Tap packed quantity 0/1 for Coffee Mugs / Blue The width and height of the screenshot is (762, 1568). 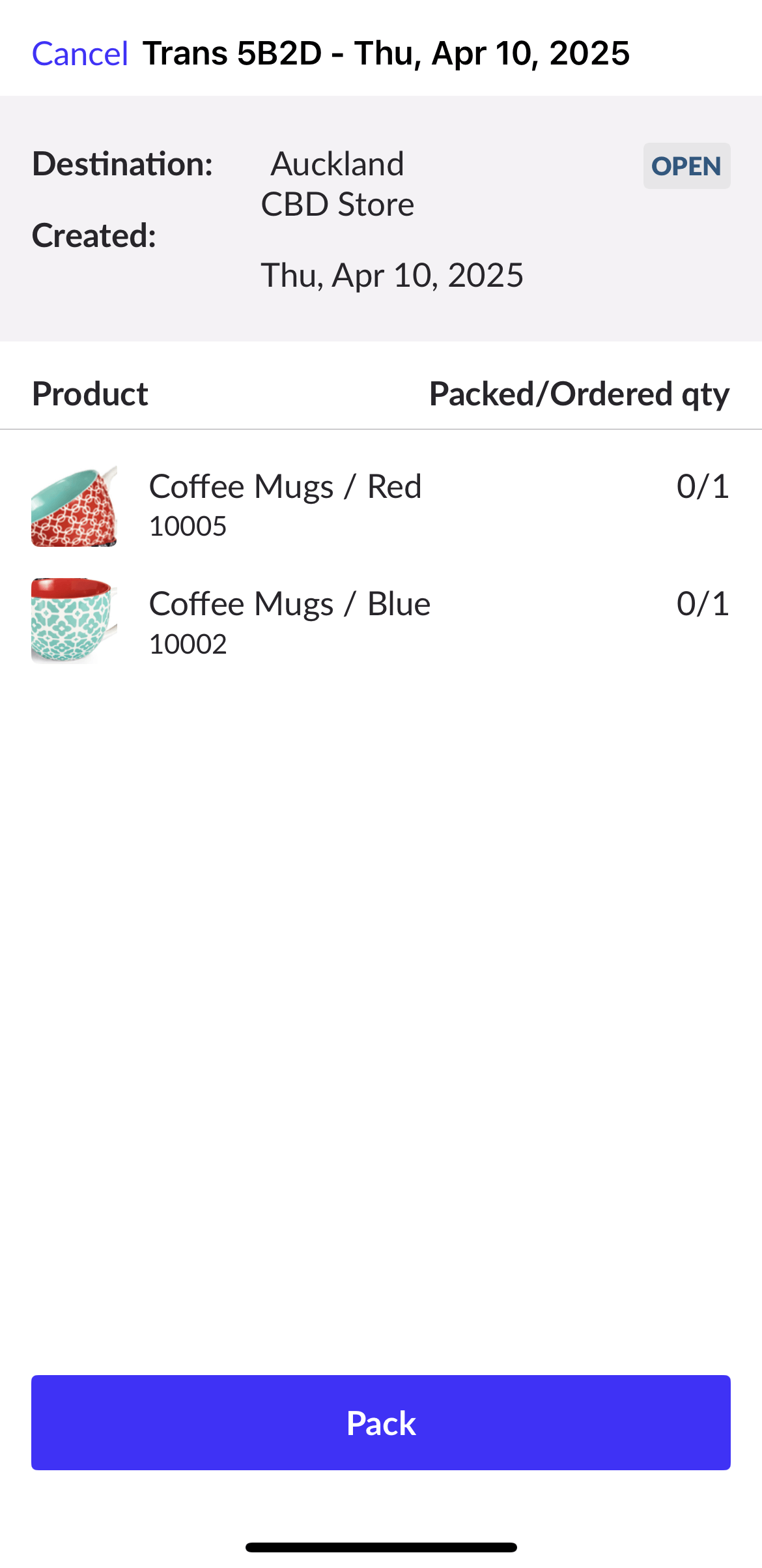(703, 604)
